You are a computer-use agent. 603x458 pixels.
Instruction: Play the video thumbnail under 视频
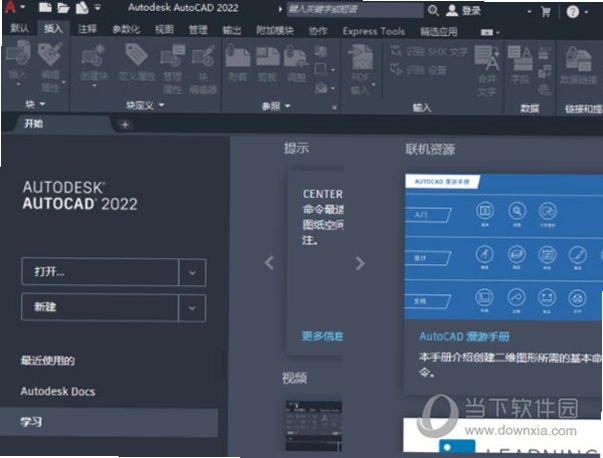[x=313, y=425]
